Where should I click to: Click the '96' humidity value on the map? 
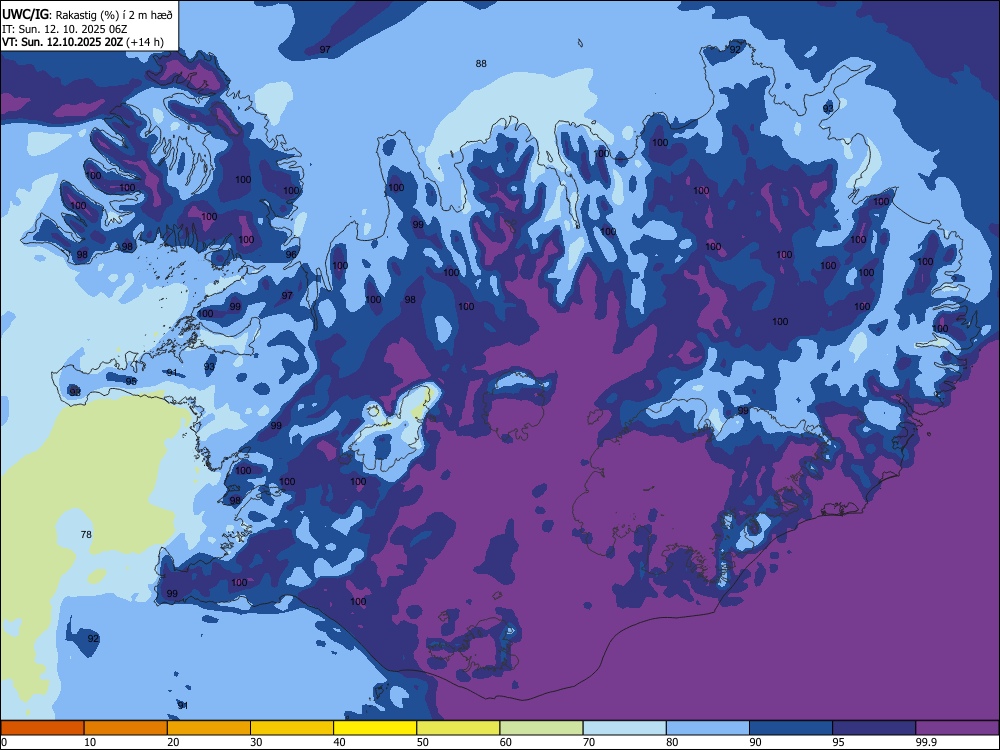pos(291,254)
